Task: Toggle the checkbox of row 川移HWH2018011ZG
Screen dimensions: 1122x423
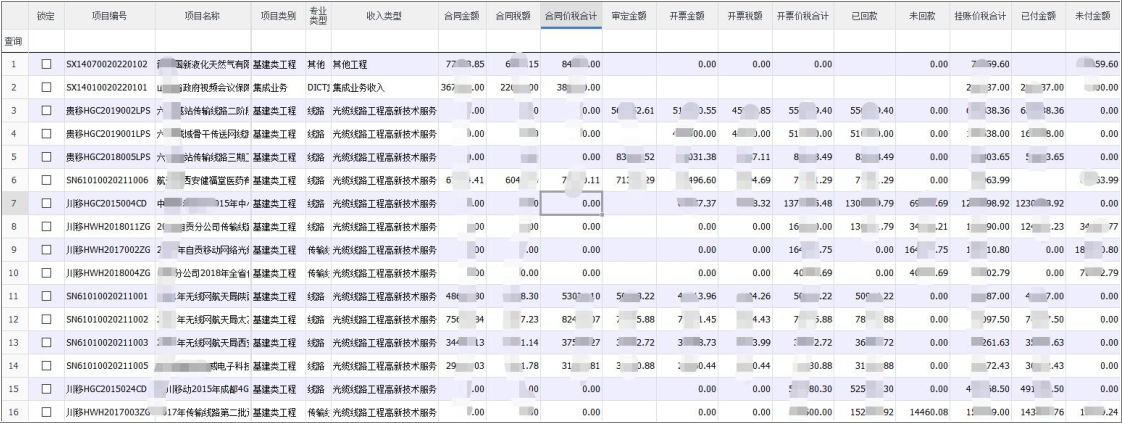Action: [47, 227]
